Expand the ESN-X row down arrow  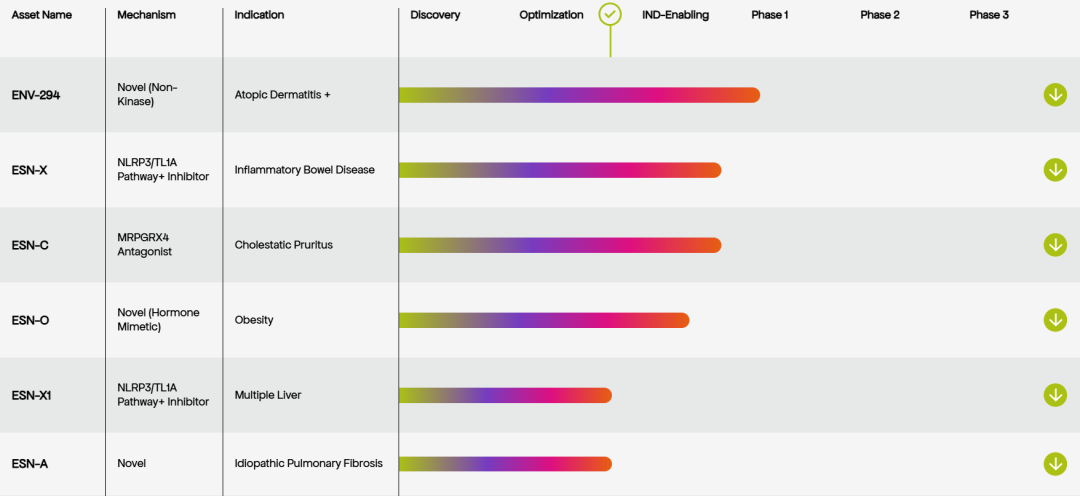coord(1055,170)
